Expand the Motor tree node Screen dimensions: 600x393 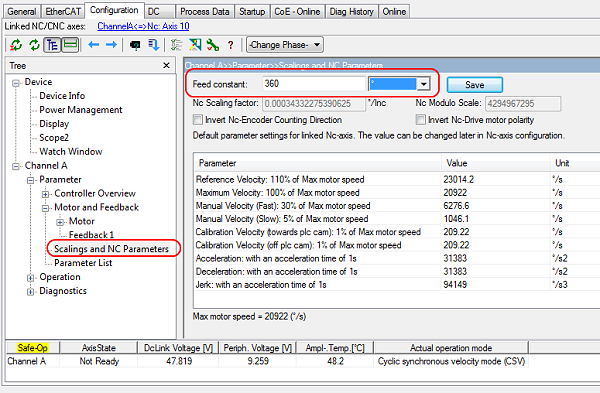click(60, 222)
